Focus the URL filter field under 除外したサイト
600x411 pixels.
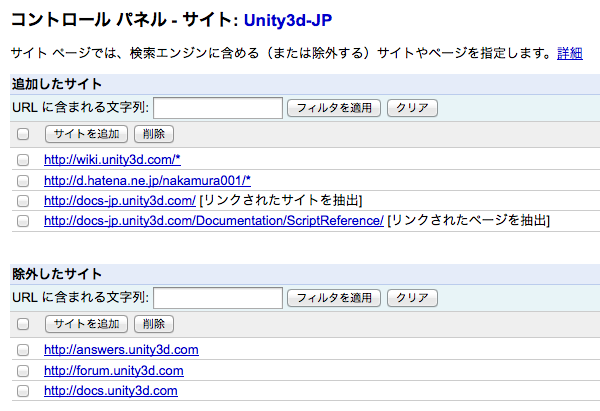218,298
